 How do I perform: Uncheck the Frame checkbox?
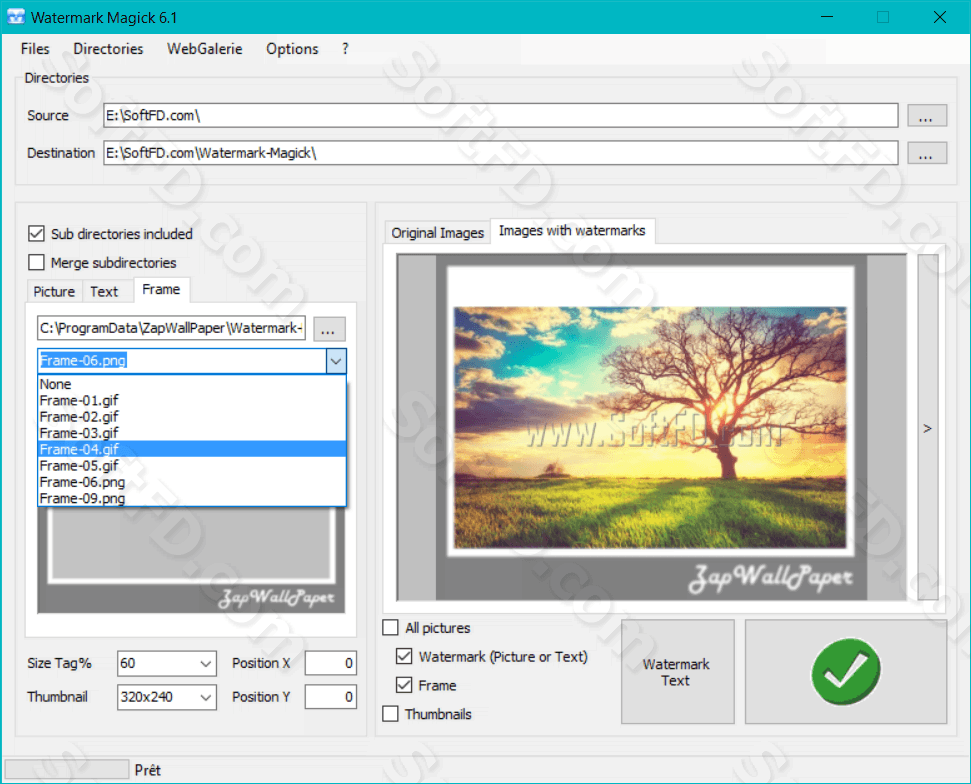pyautogui.click(x=404, y=685)
